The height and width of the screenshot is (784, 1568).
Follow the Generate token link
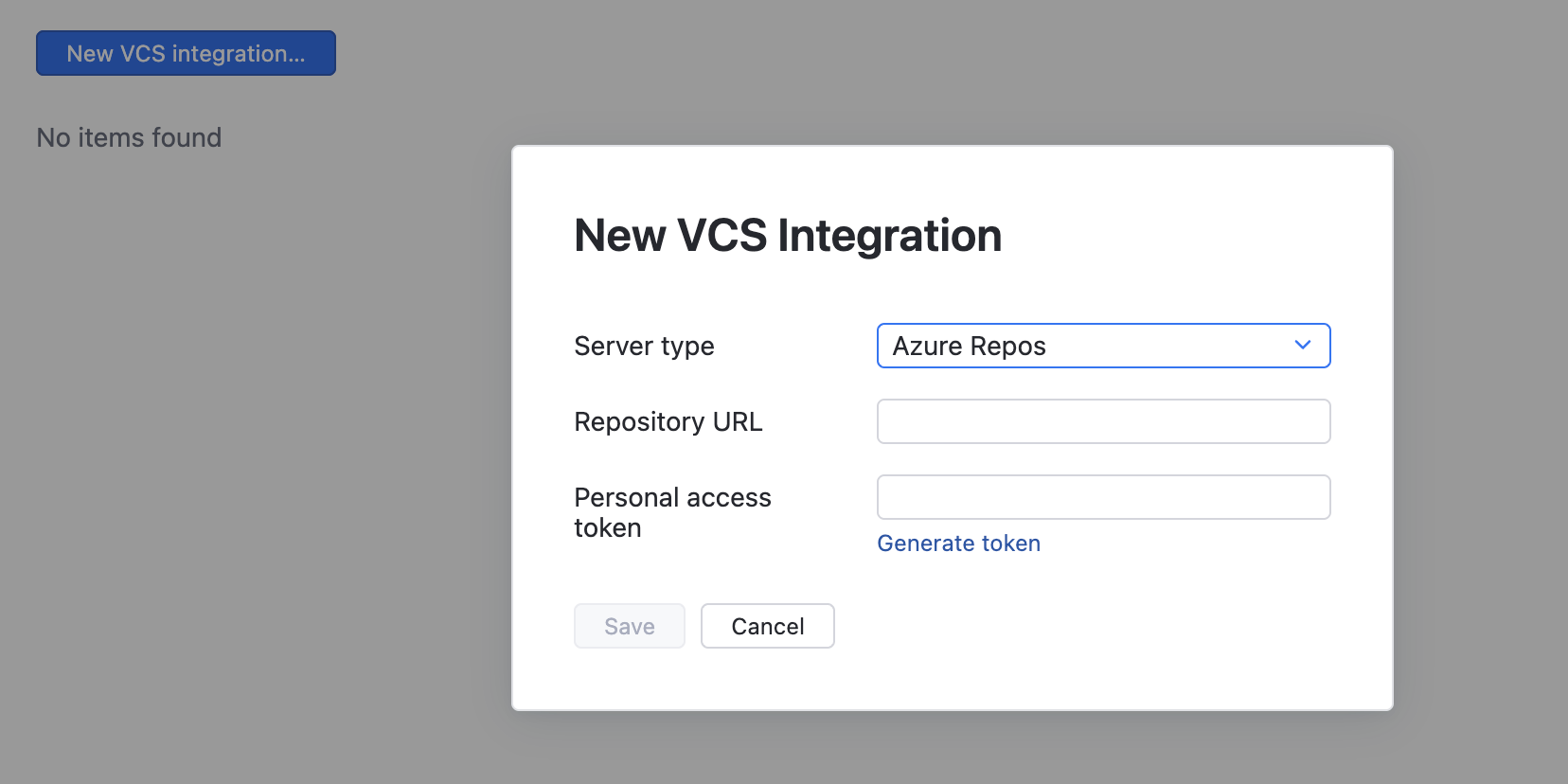[958, 543]
